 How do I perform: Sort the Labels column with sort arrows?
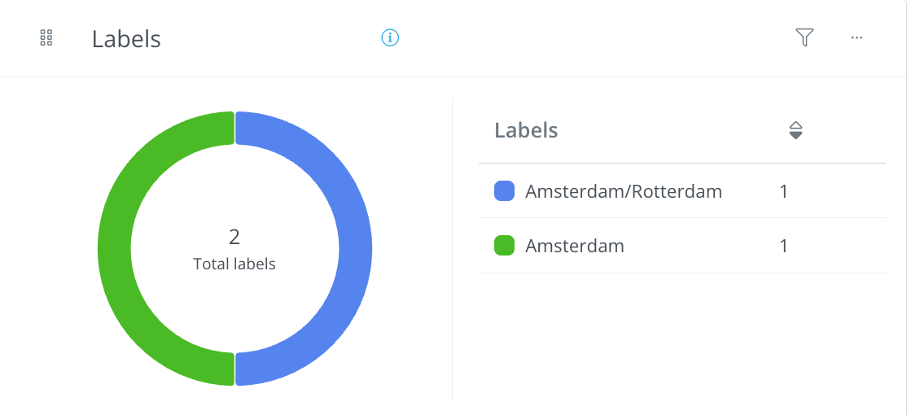tap(796, 130)
